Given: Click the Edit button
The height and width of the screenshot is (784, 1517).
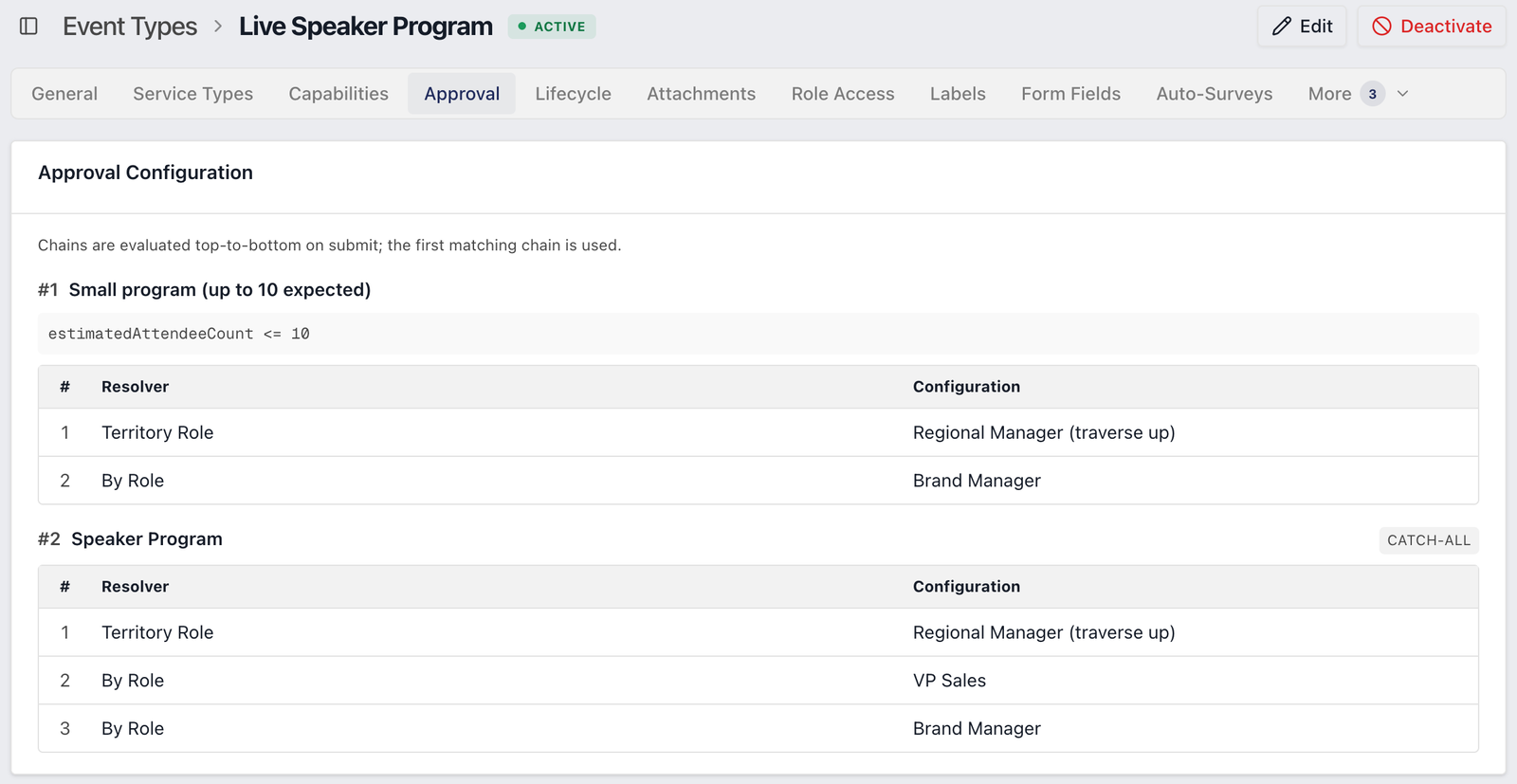Looking at the screenshot, I should click(x=1303, y=27).
